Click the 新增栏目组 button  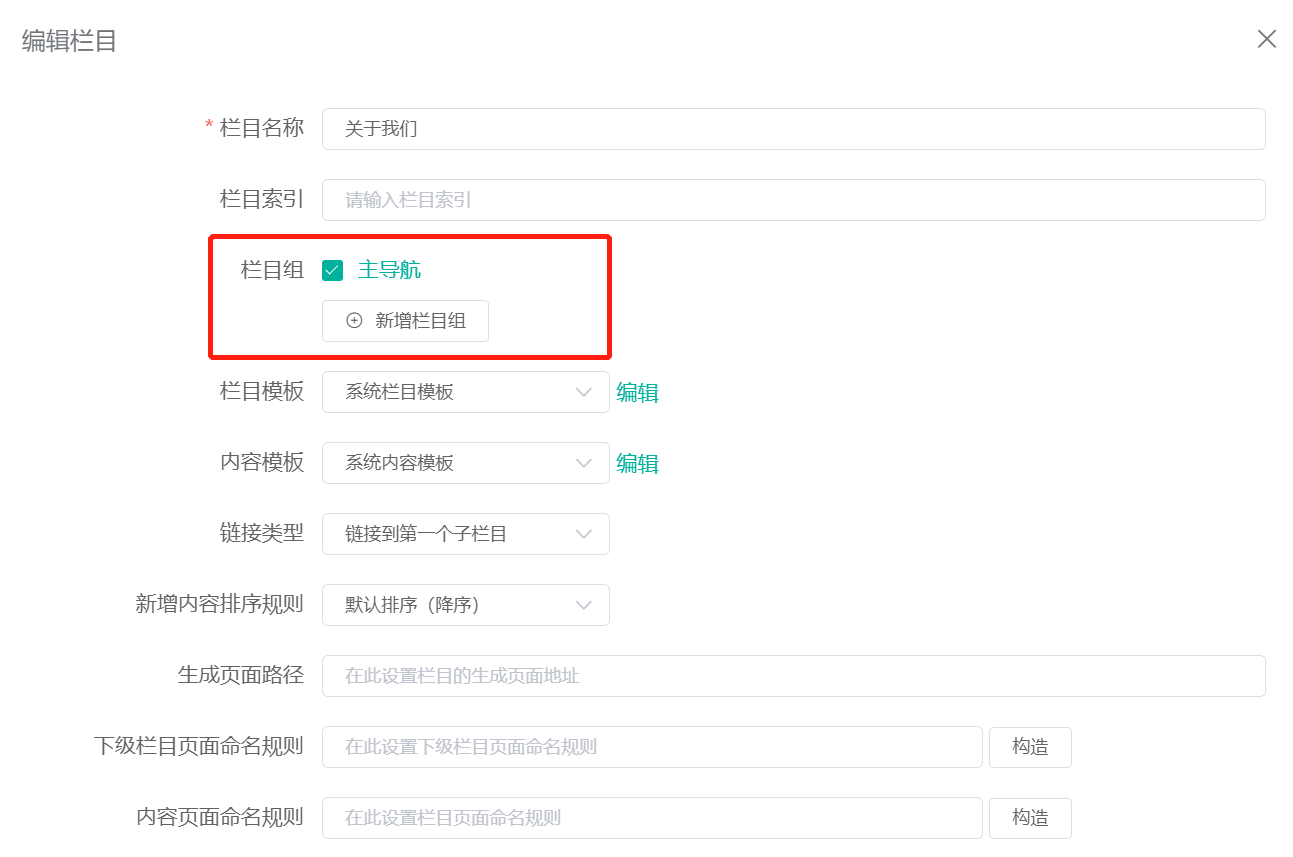click(405, 320)
